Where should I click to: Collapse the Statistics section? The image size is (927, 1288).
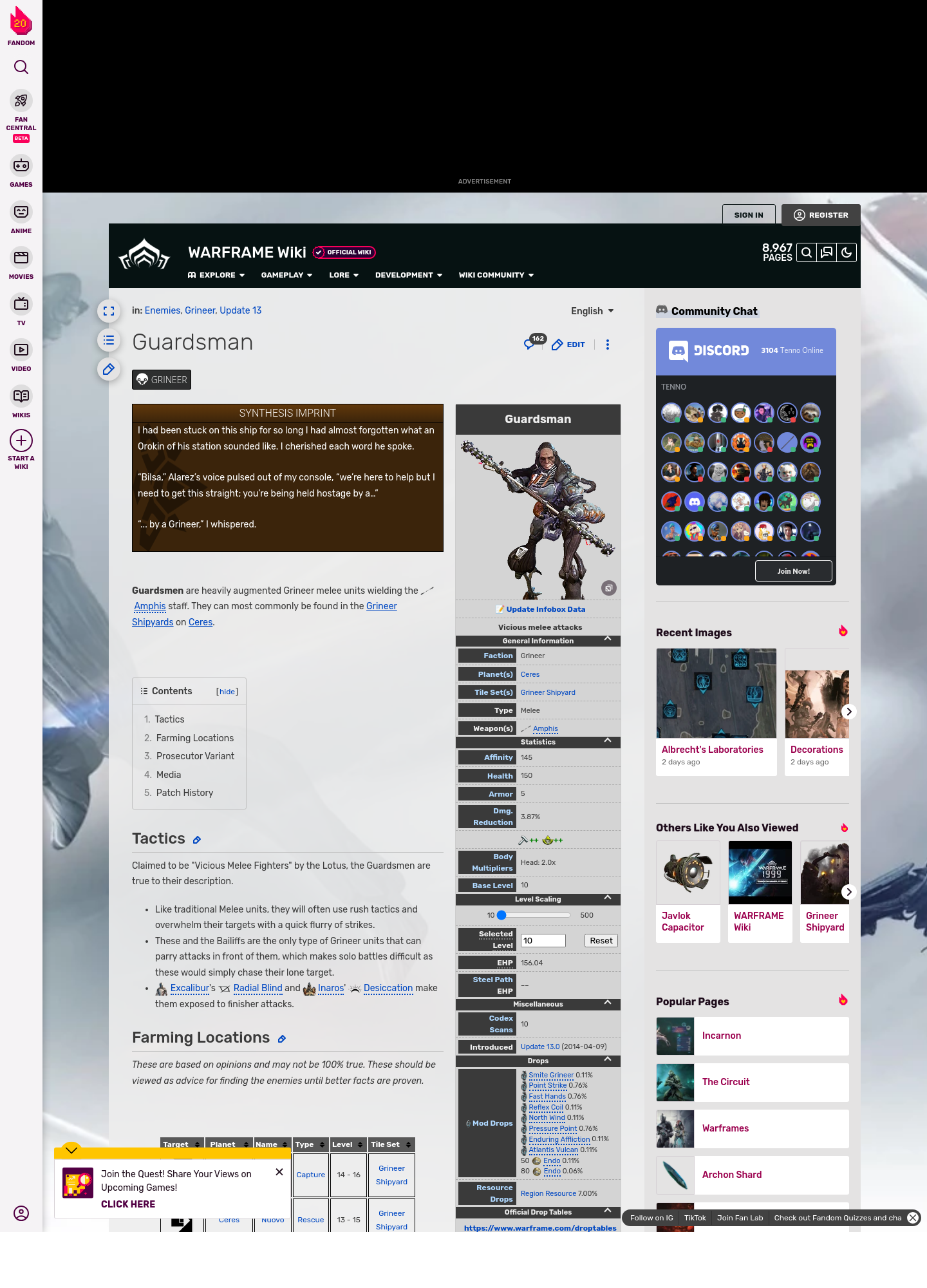(607, 741)
